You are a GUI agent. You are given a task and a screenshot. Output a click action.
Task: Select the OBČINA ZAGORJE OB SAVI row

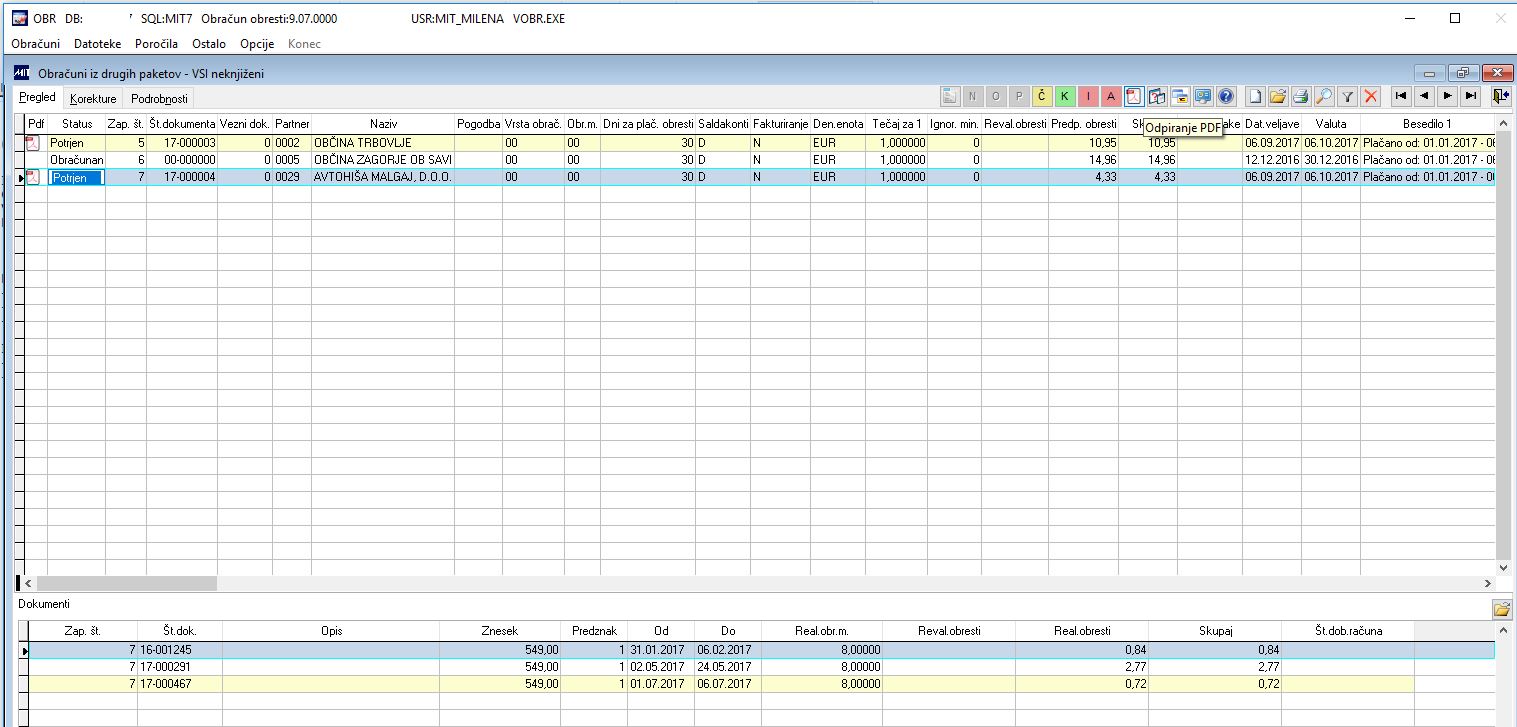759,160
